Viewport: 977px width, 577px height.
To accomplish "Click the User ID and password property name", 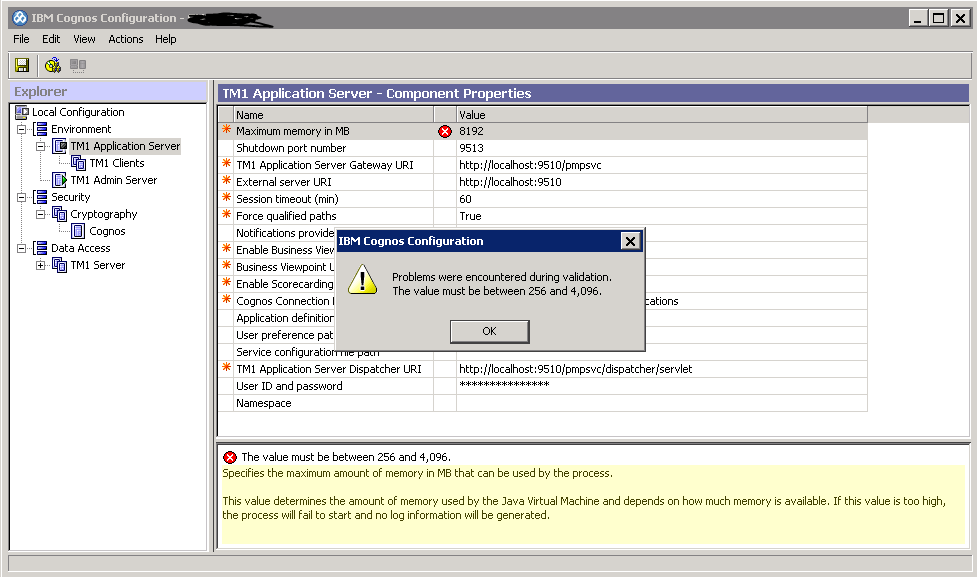I will [x=289, y=386].
